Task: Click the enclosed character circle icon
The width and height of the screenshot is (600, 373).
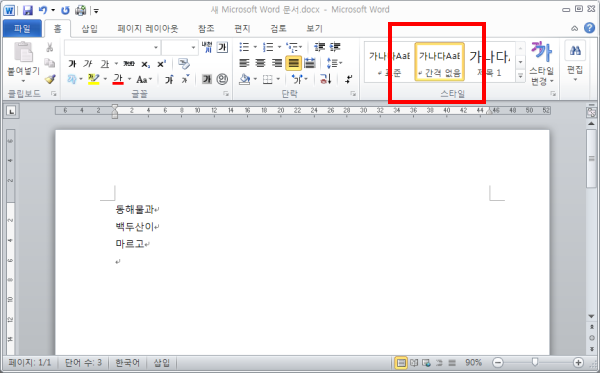Action: click(222, 79)
